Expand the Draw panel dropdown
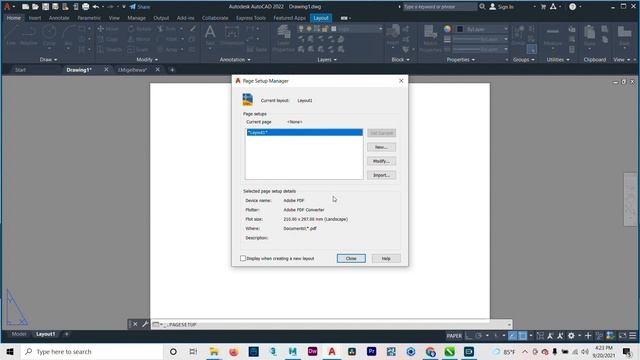640x360 pixels. (49, 60)
